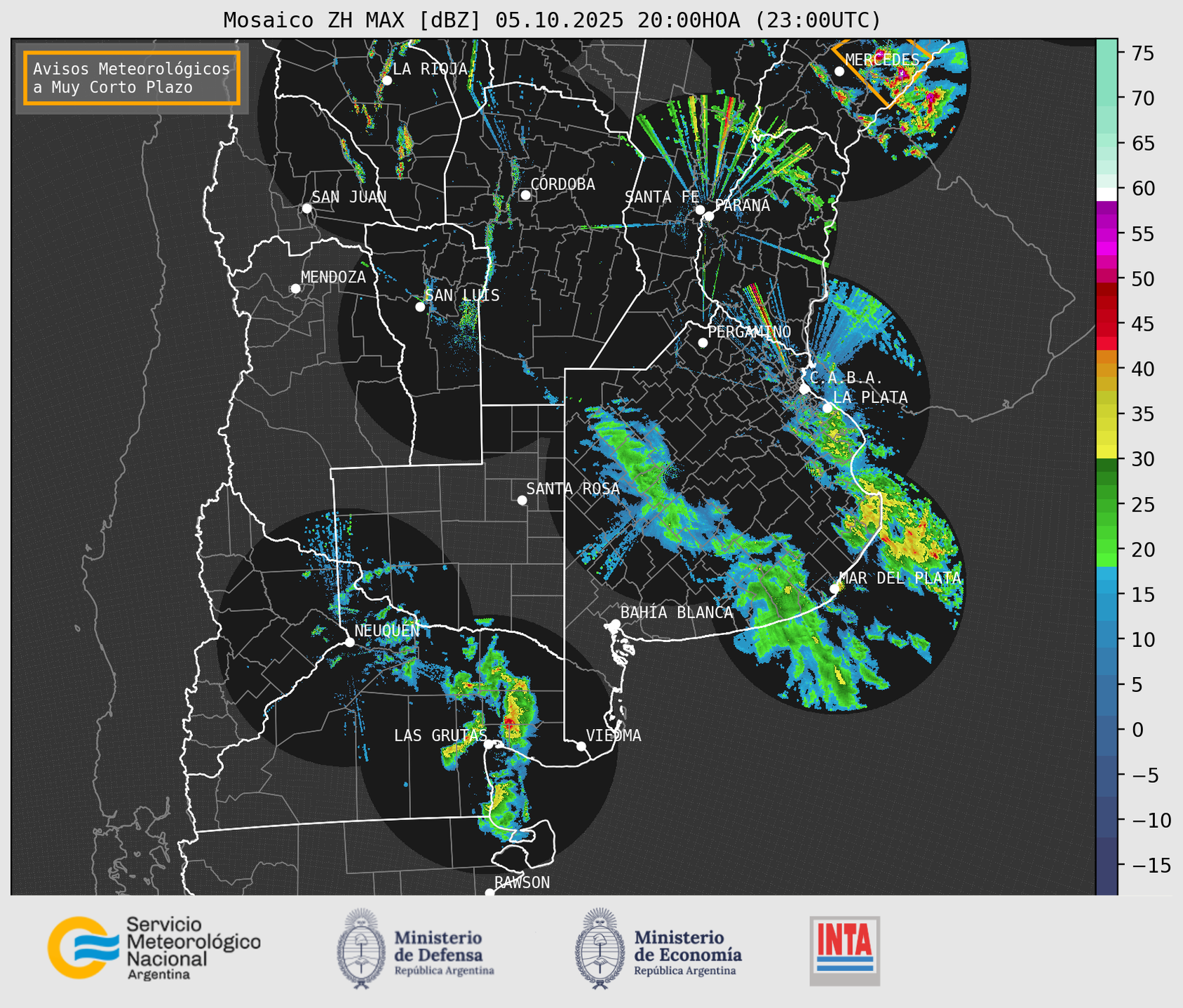Screen dimensions: 1183x1008
Task: Click the LAS GRUTAS label text
Action: tap(440, 735)
